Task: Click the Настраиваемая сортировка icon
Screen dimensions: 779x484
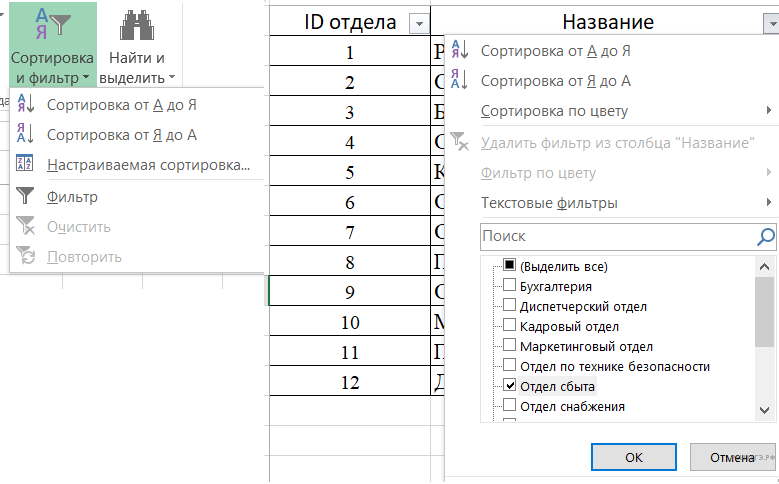Action: [x=26, y=165]
